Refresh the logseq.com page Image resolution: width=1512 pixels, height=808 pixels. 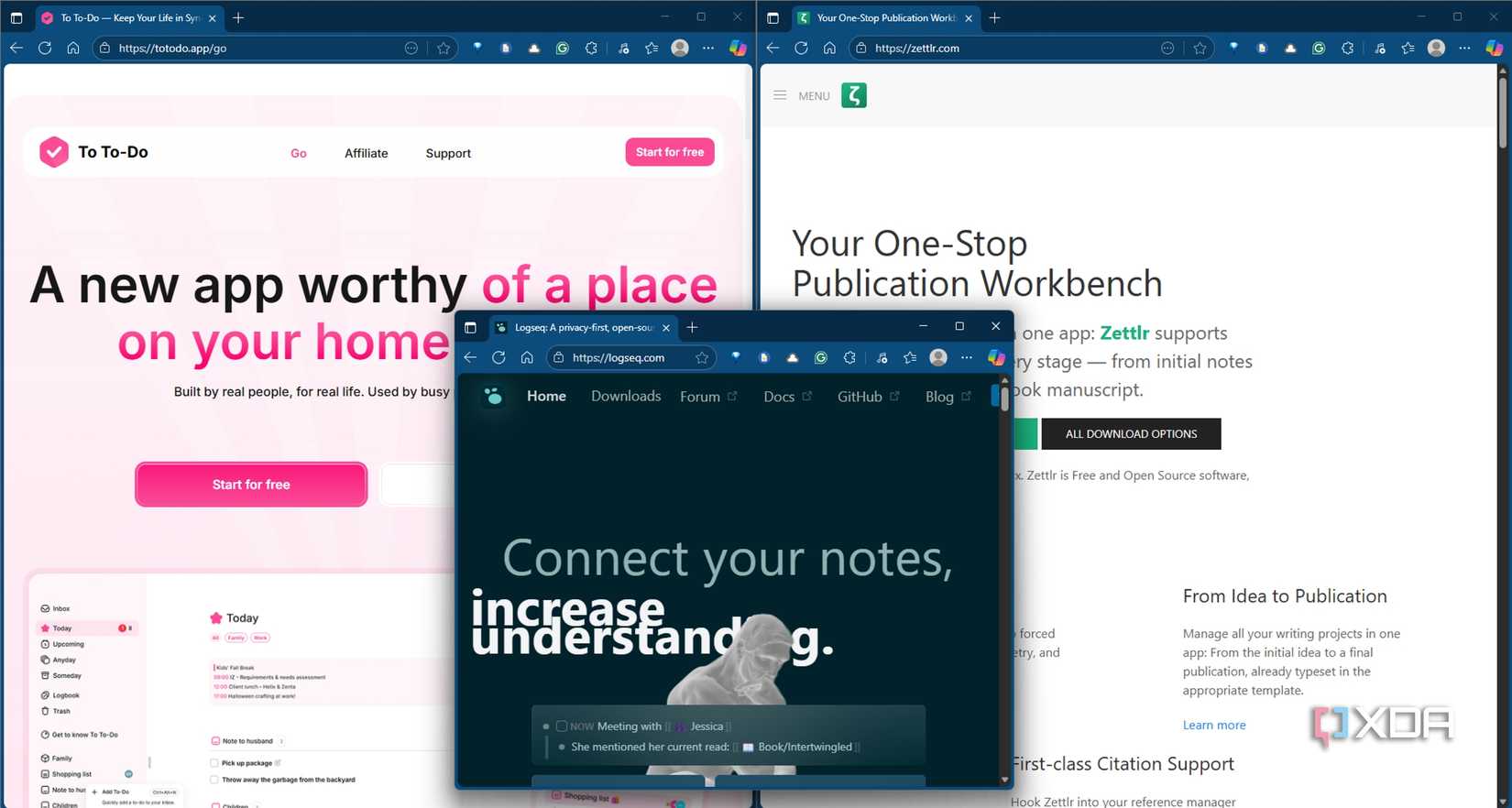tap(499, 357)
